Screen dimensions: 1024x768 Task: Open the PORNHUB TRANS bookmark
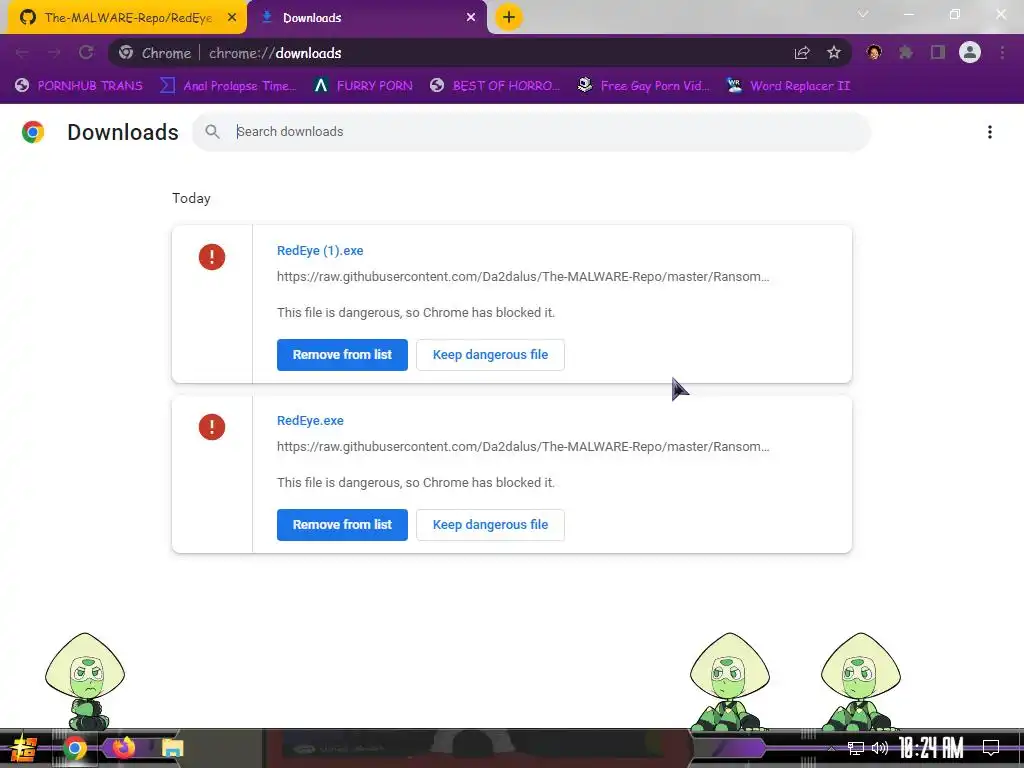click(79, 86)
